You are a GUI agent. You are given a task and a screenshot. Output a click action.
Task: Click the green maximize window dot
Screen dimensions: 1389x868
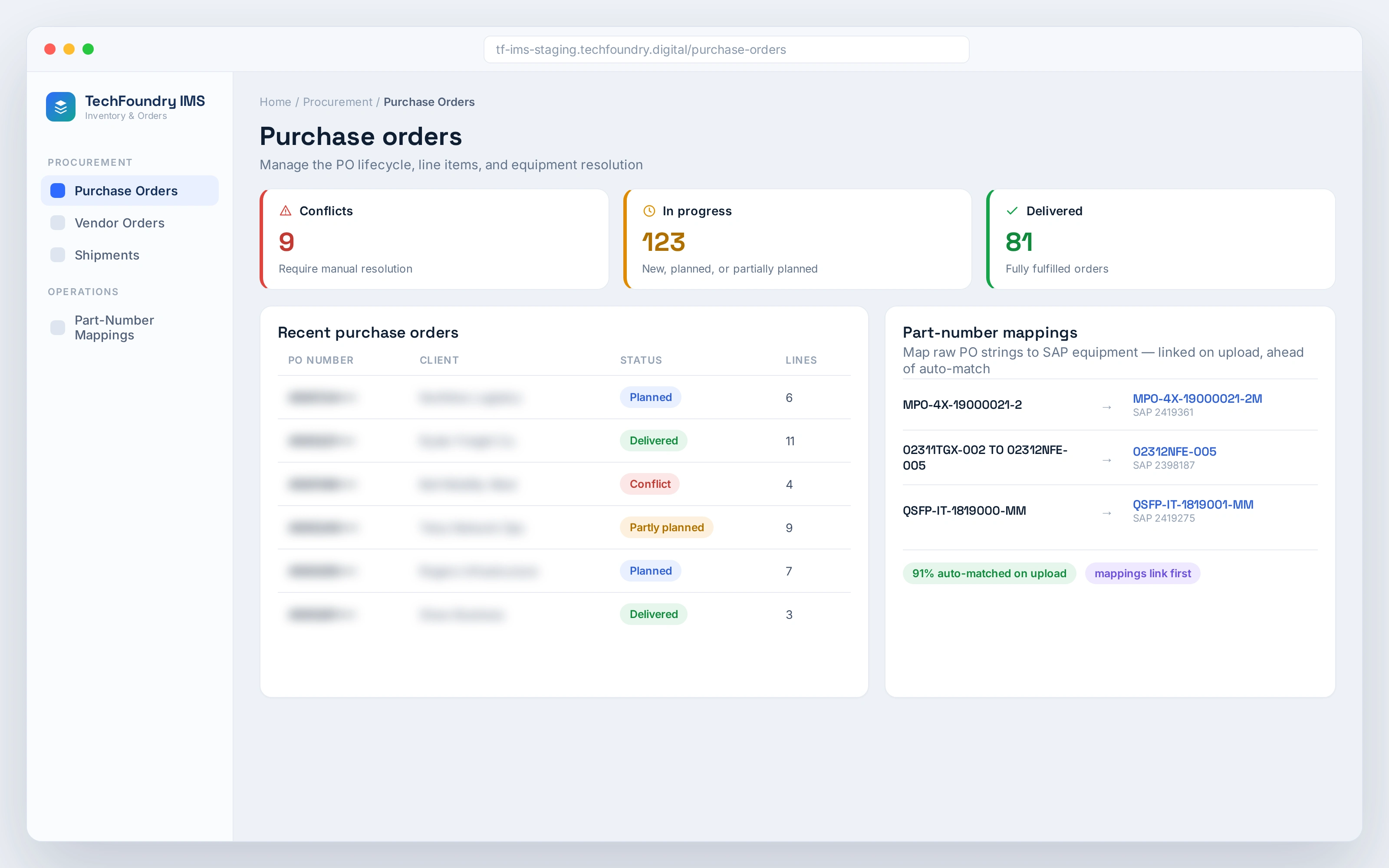pos(88,49)
